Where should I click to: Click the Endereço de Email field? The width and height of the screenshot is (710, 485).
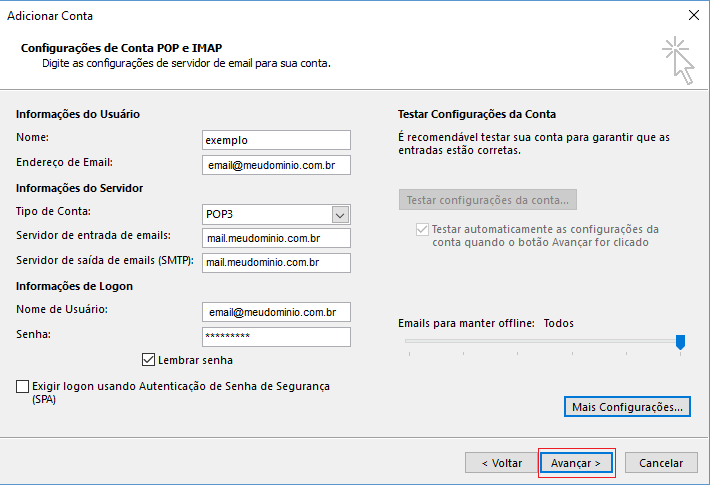275,164
